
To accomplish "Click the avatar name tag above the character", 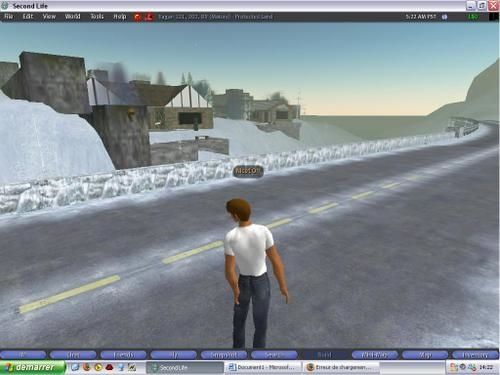I will point(248,171).
